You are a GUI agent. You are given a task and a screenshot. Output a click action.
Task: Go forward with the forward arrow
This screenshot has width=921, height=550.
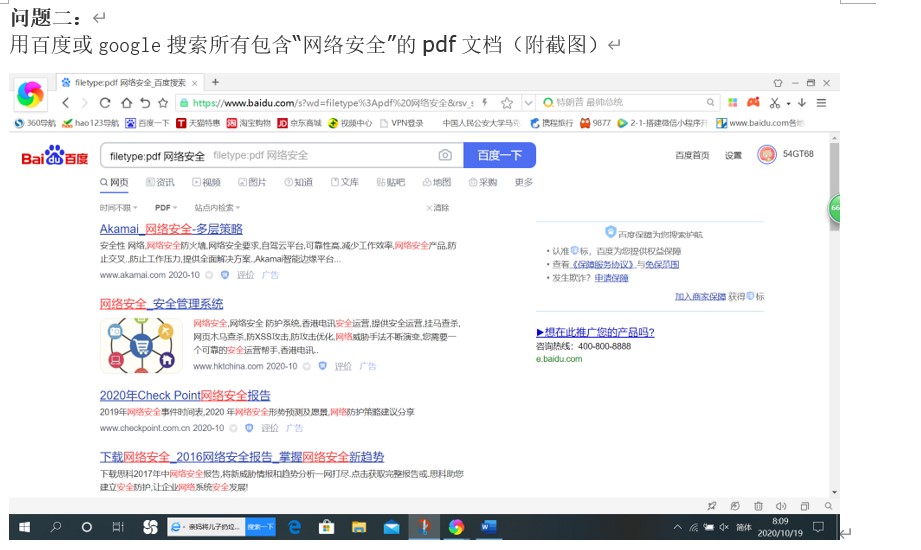(x=85, y=103)
